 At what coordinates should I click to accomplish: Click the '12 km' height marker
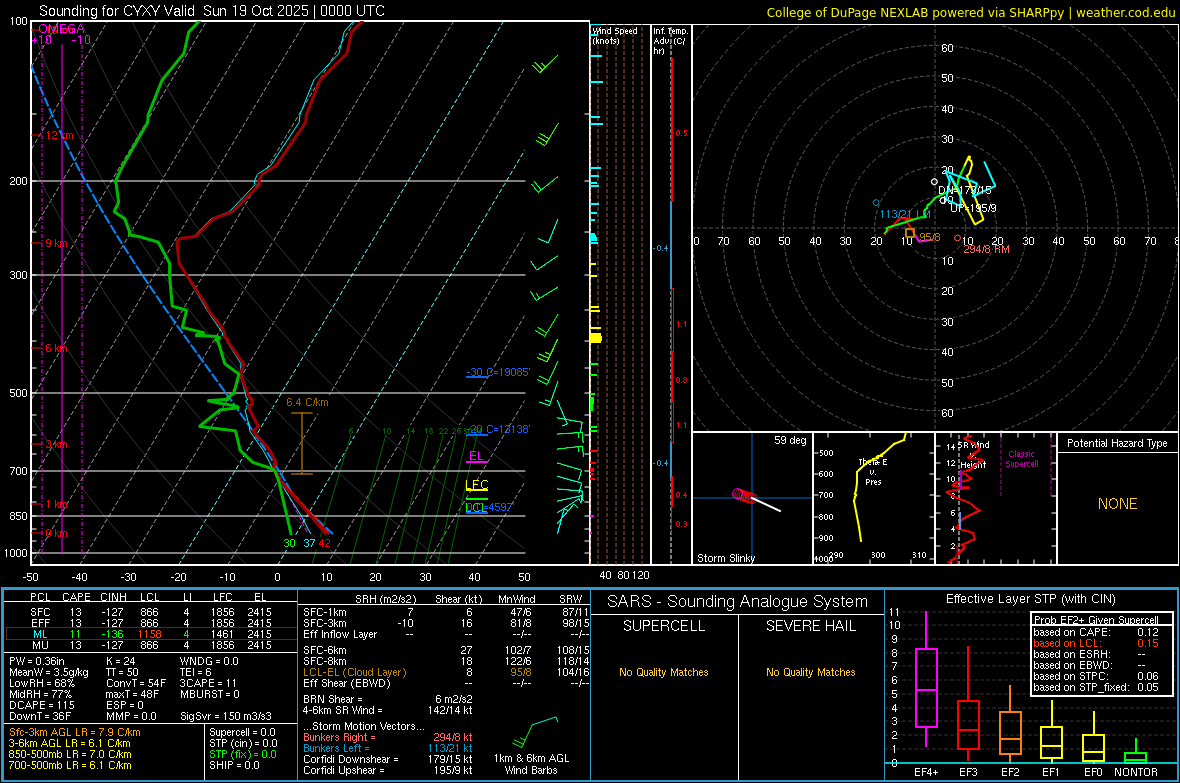(x=59, y=136)
